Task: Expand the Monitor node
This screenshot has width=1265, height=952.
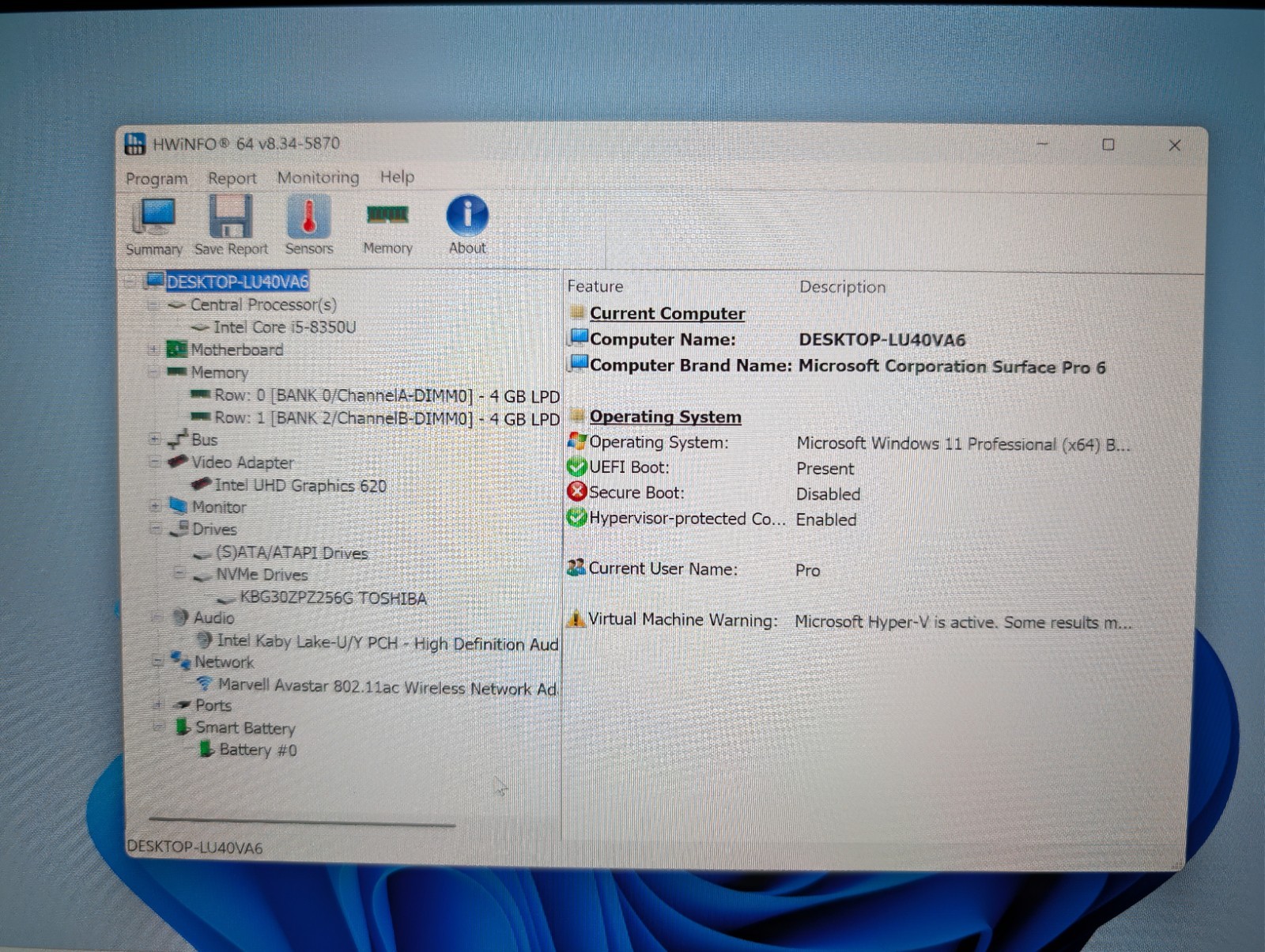Action: pyautogui.click(x=155, y=506)
